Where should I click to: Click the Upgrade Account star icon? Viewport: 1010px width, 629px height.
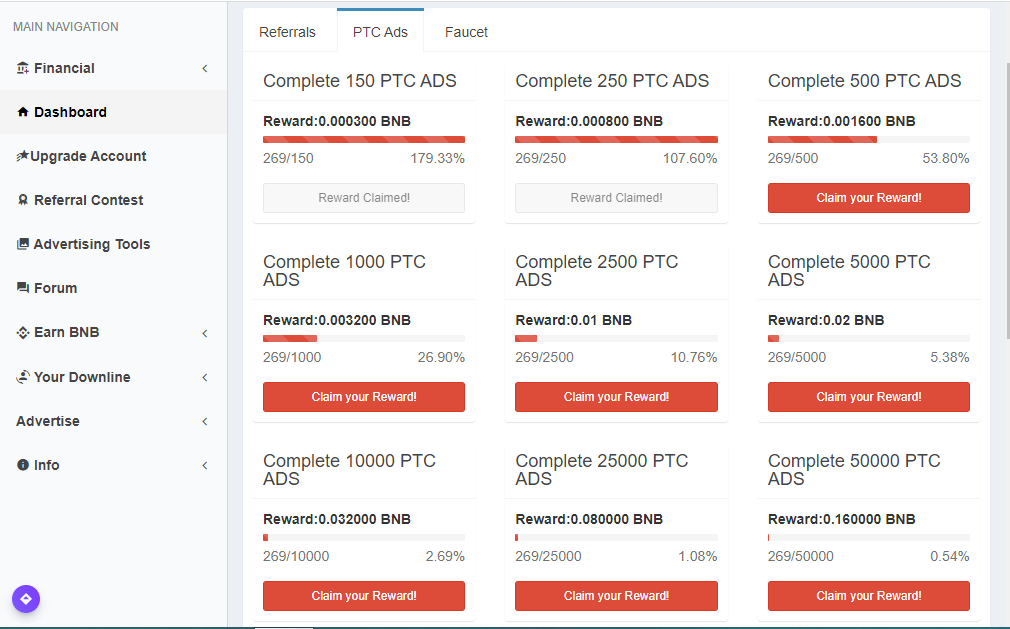coord(22,156)
